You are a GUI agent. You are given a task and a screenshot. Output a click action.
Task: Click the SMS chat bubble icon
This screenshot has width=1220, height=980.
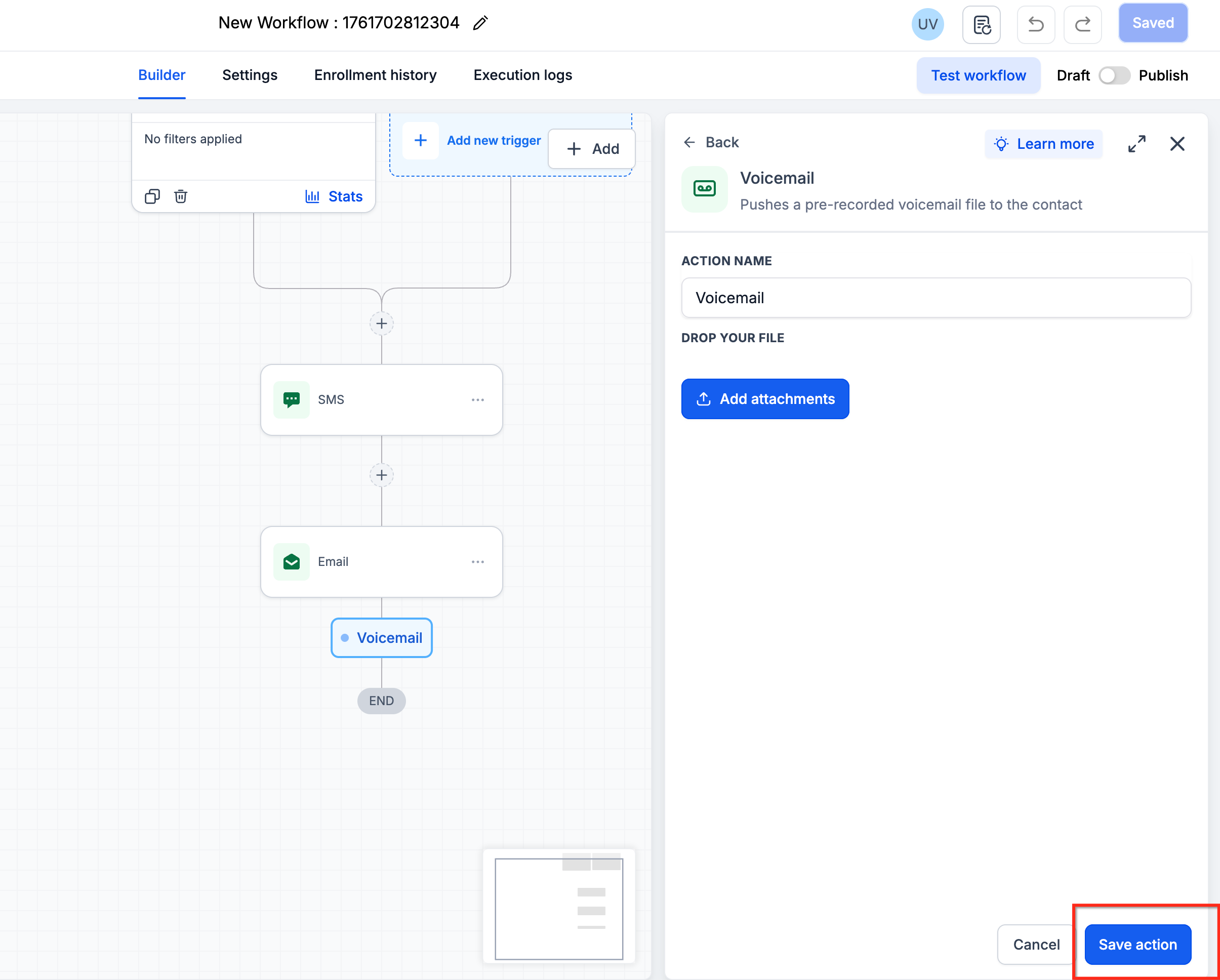[292, 399]
